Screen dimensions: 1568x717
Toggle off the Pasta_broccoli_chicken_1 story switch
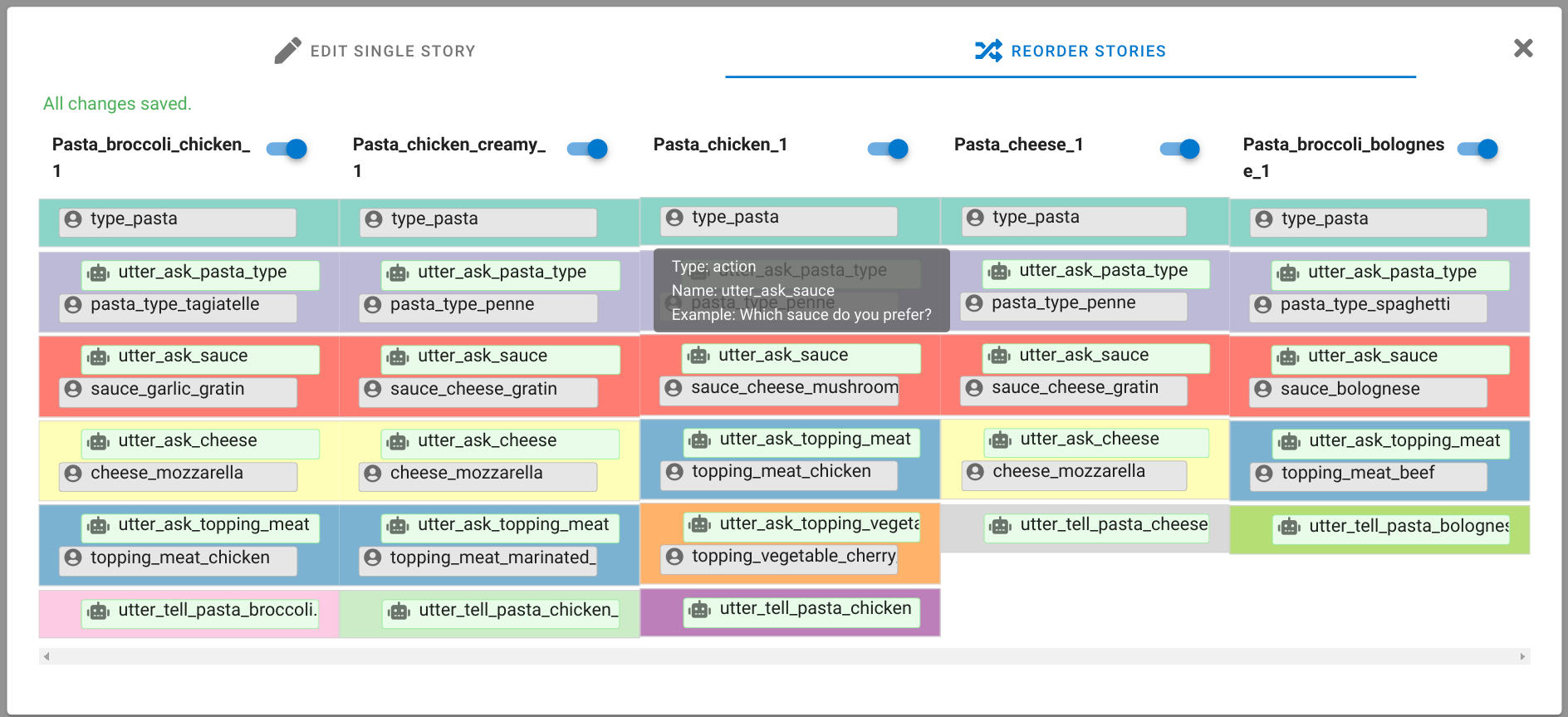point(287,149)
